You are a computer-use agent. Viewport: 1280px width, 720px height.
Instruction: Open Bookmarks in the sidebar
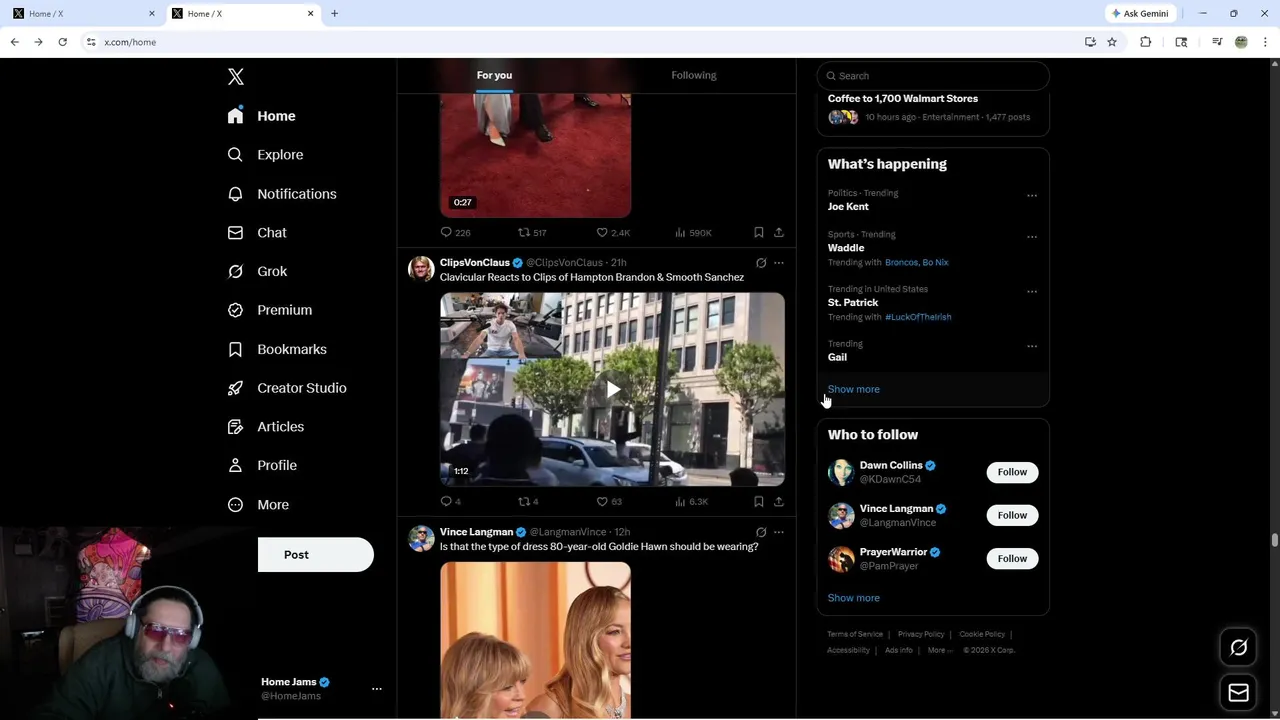277,349
